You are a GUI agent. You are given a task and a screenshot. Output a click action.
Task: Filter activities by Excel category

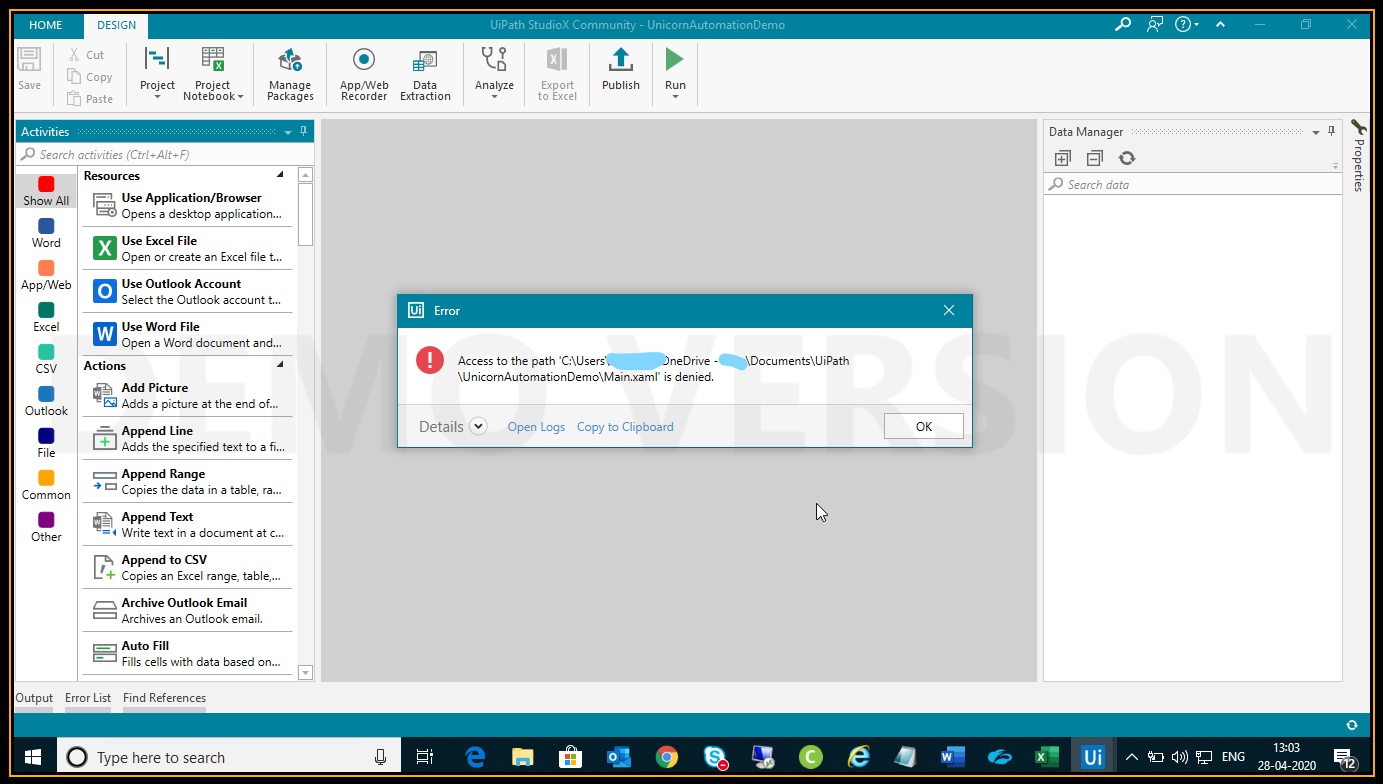46,317
